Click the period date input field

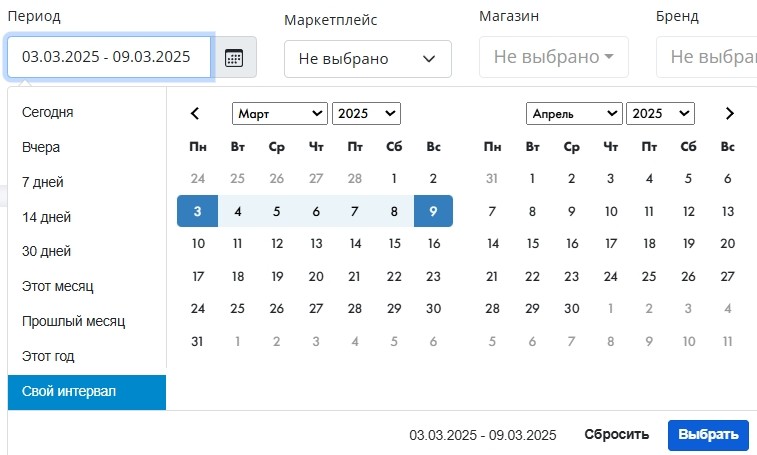tap(108, 57)
